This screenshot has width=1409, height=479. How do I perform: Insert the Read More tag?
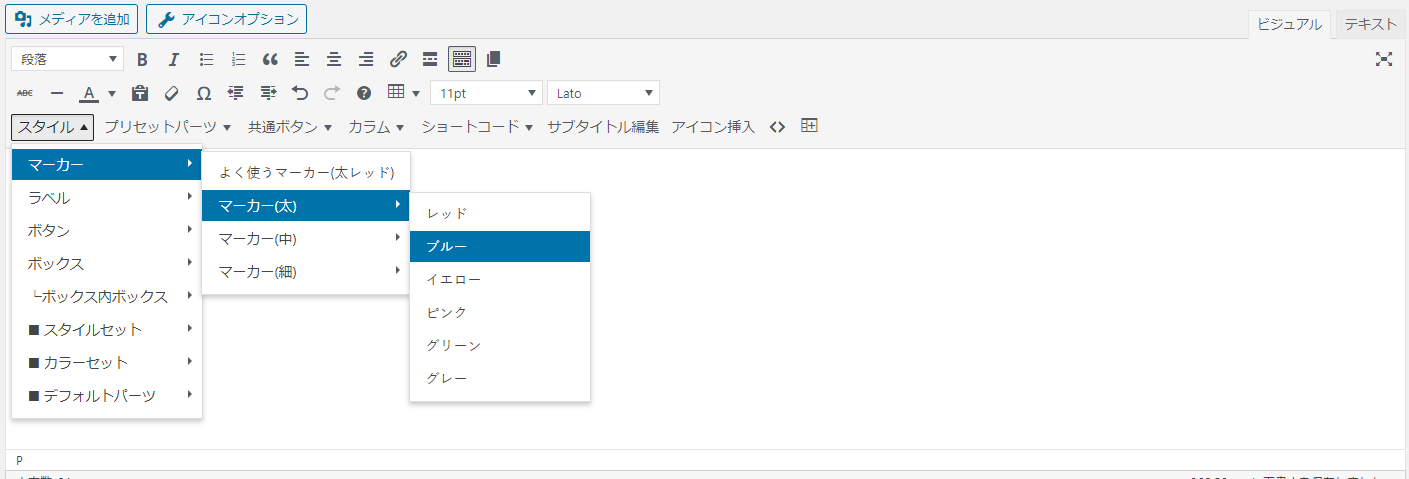tap(430, 59)
